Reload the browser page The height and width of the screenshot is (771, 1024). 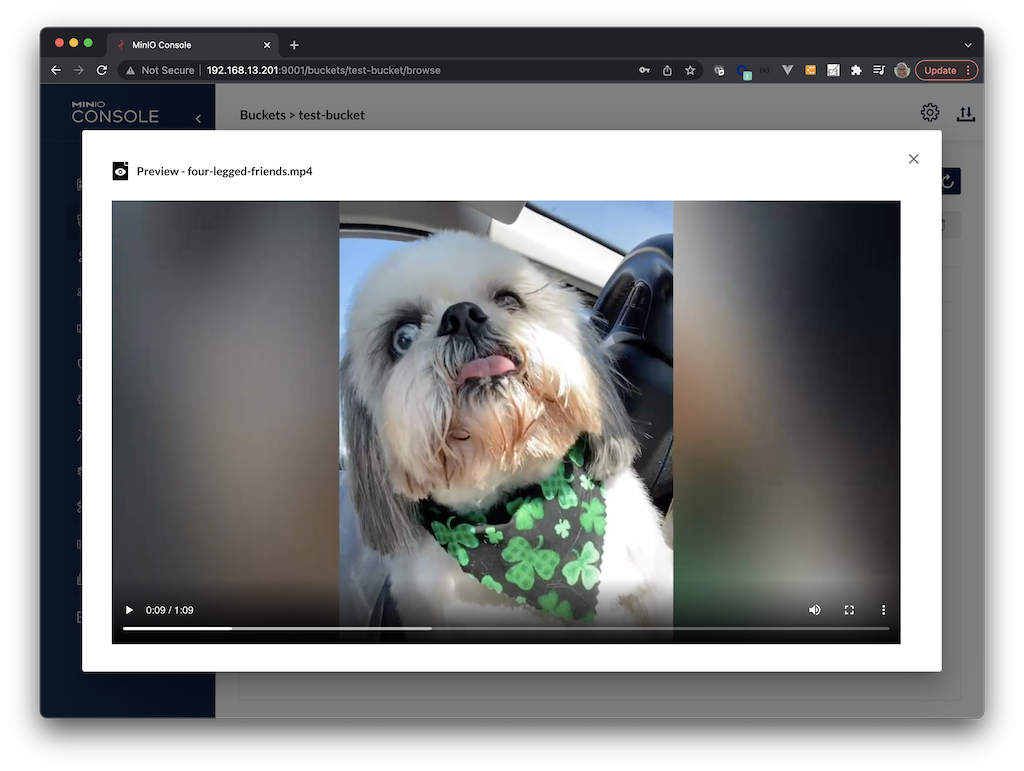[x=101, y=71]
